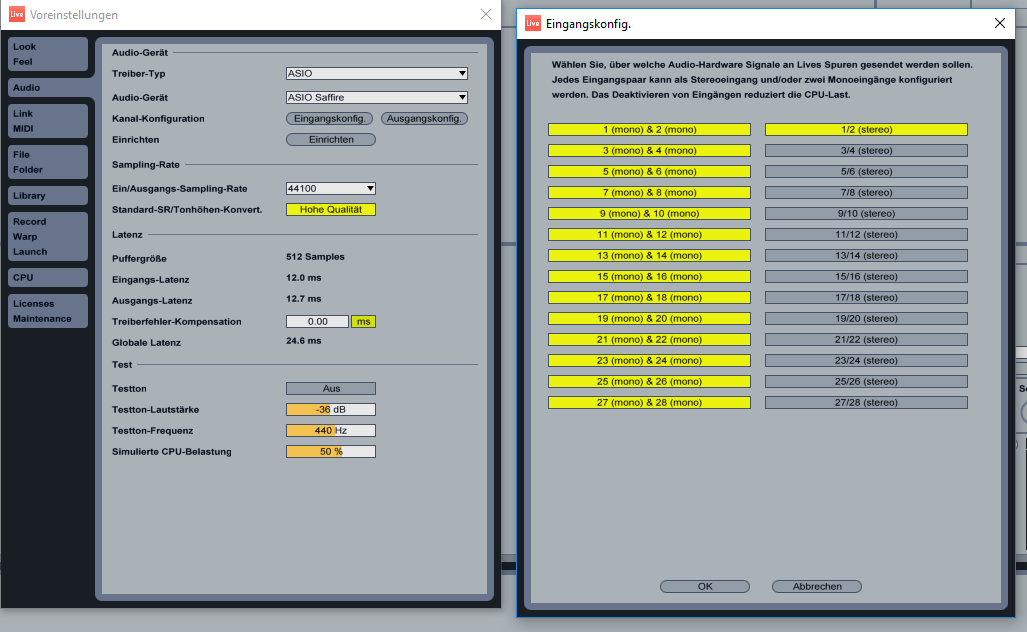Enable the 19/20 (stereo) input
The width and height of the screenshot is (1027, 632).
tap(866, 318)
